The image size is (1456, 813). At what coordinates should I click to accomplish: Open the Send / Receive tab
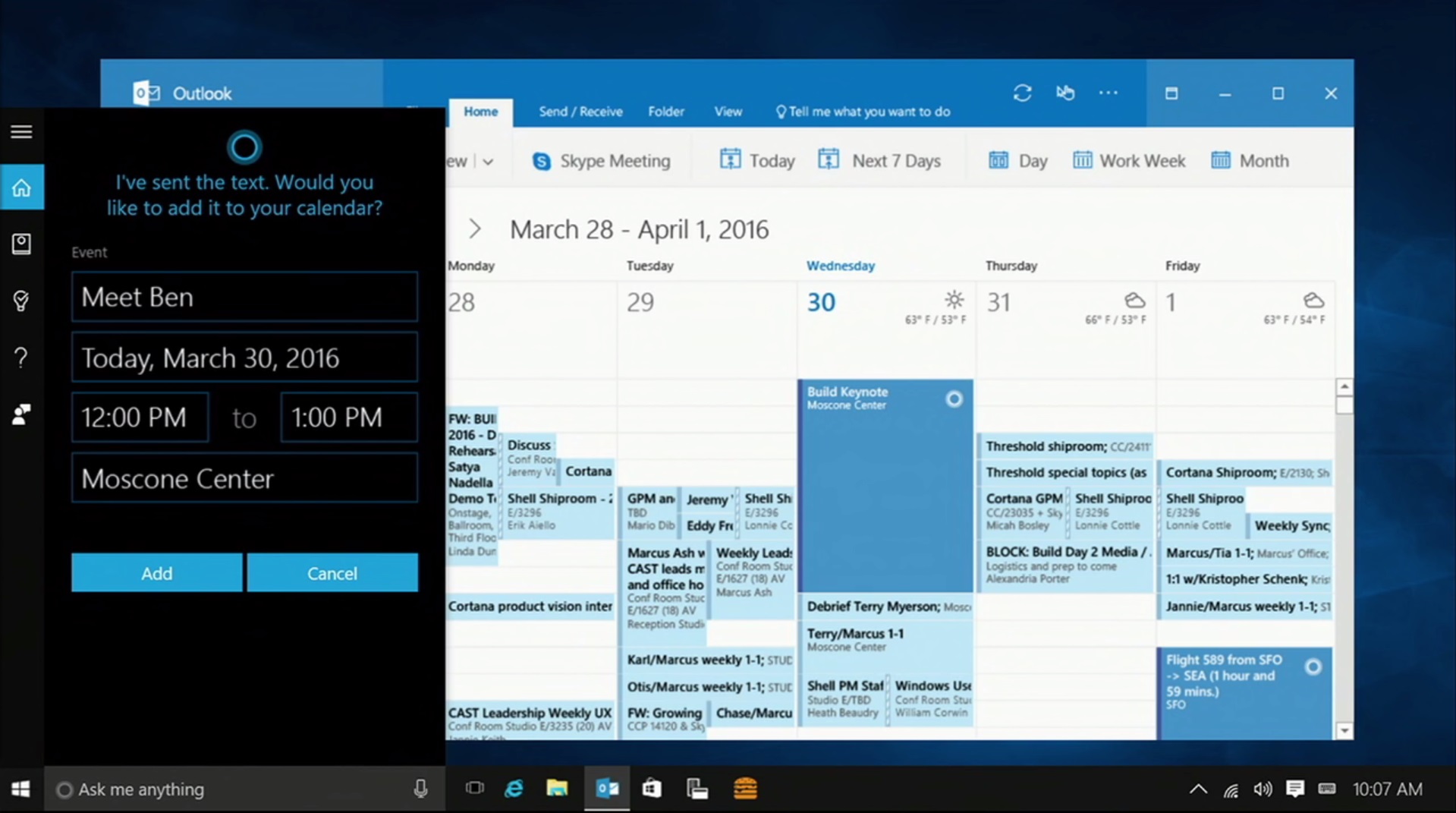pyautogui.click(x=580, y=112)
